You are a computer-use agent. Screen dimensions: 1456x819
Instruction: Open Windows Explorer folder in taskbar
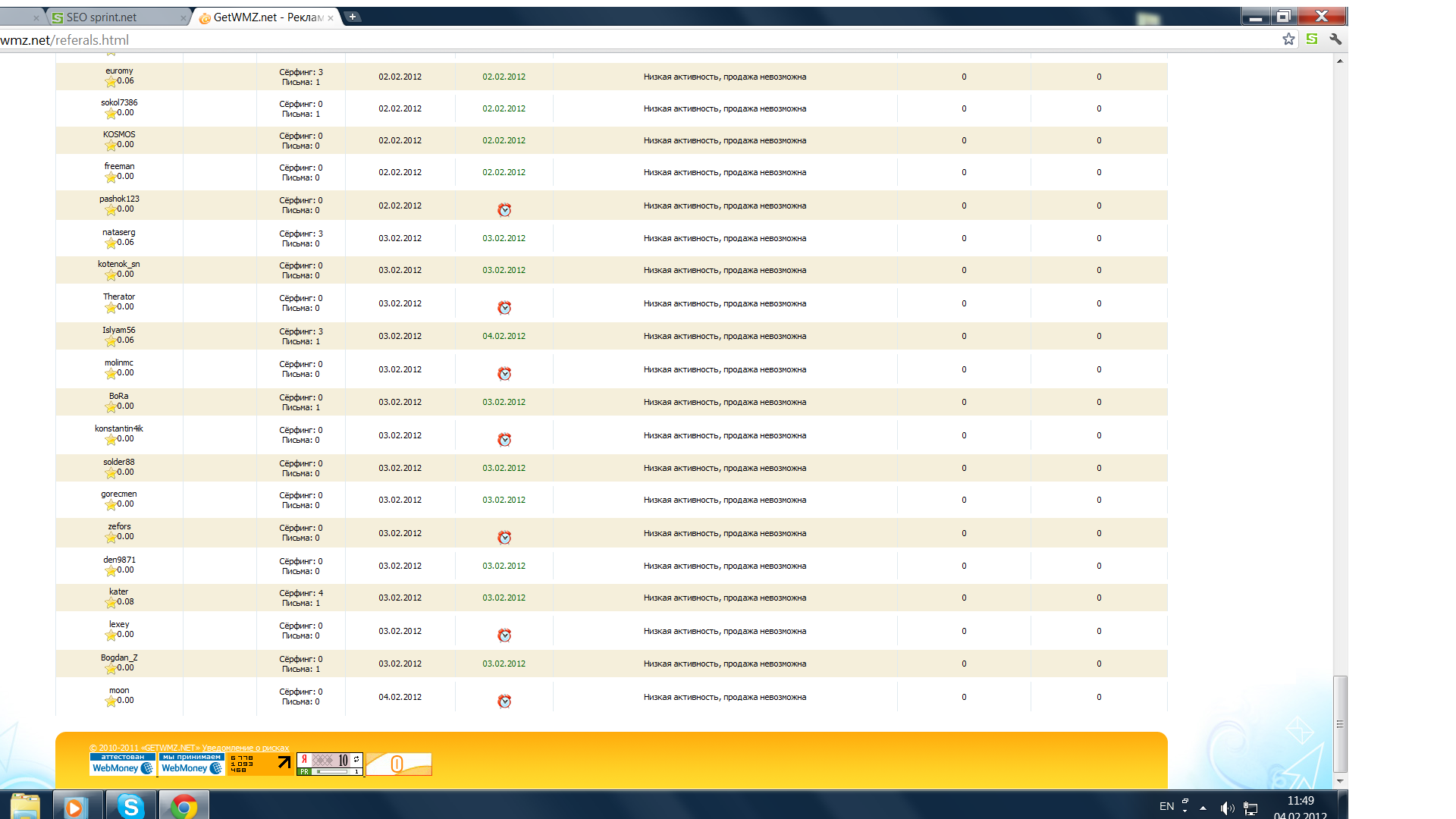click(25, 805)
